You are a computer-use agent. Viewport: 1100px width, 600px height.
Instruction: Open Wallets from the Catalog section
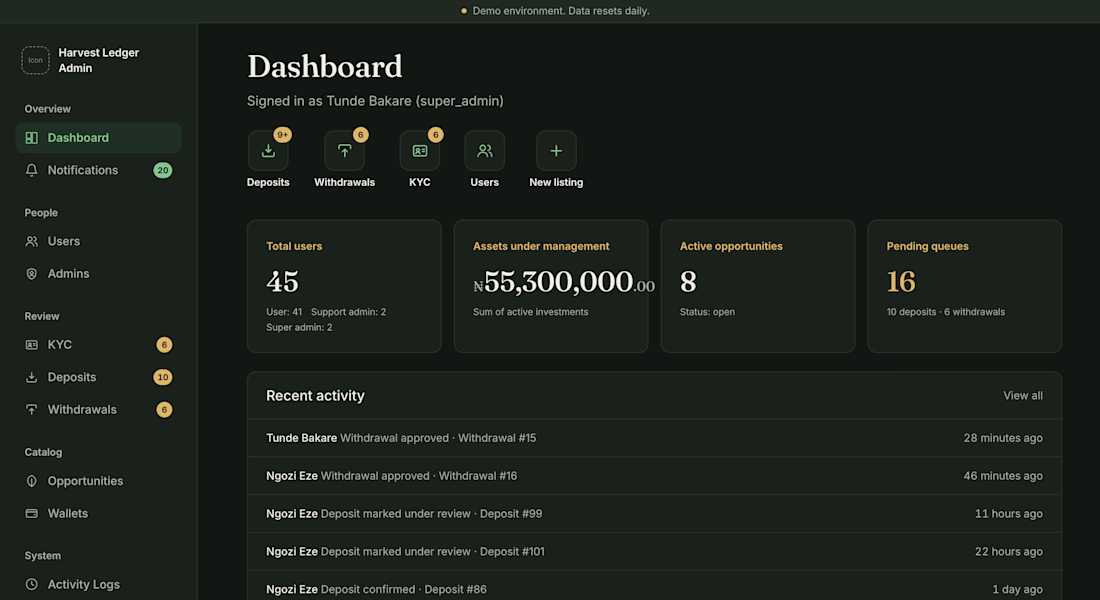pos(98,514)
